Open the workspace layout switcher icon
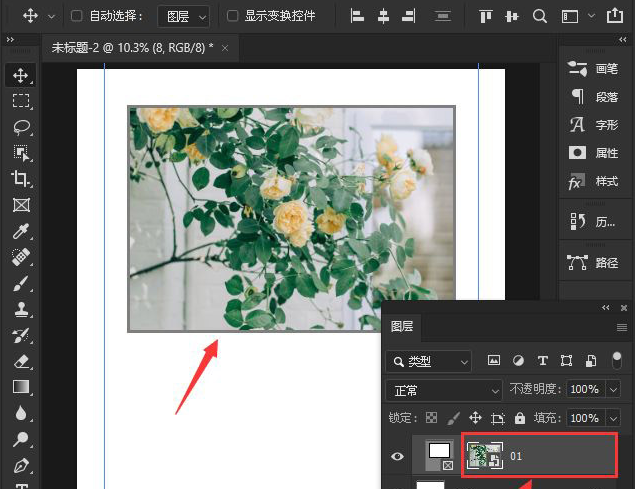 569,16
